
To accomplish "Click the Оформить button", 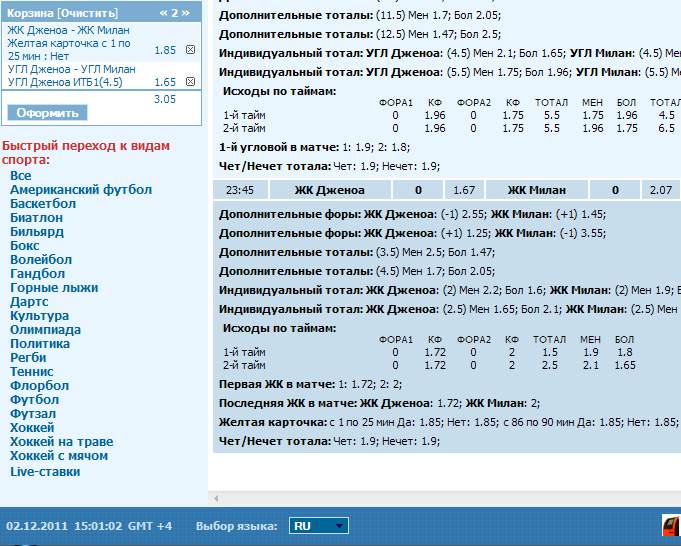I will [47, 113].
